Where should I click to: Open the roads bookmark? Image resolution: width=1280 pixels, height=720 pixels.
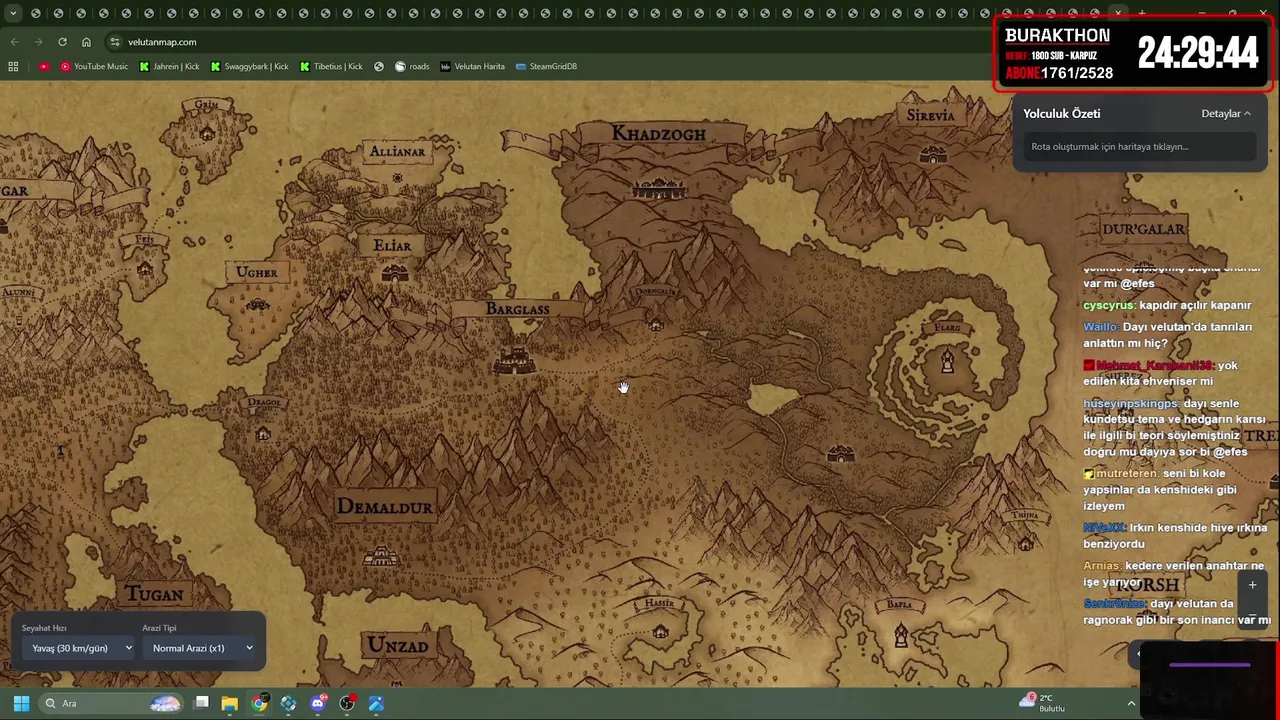coord(412,66)
